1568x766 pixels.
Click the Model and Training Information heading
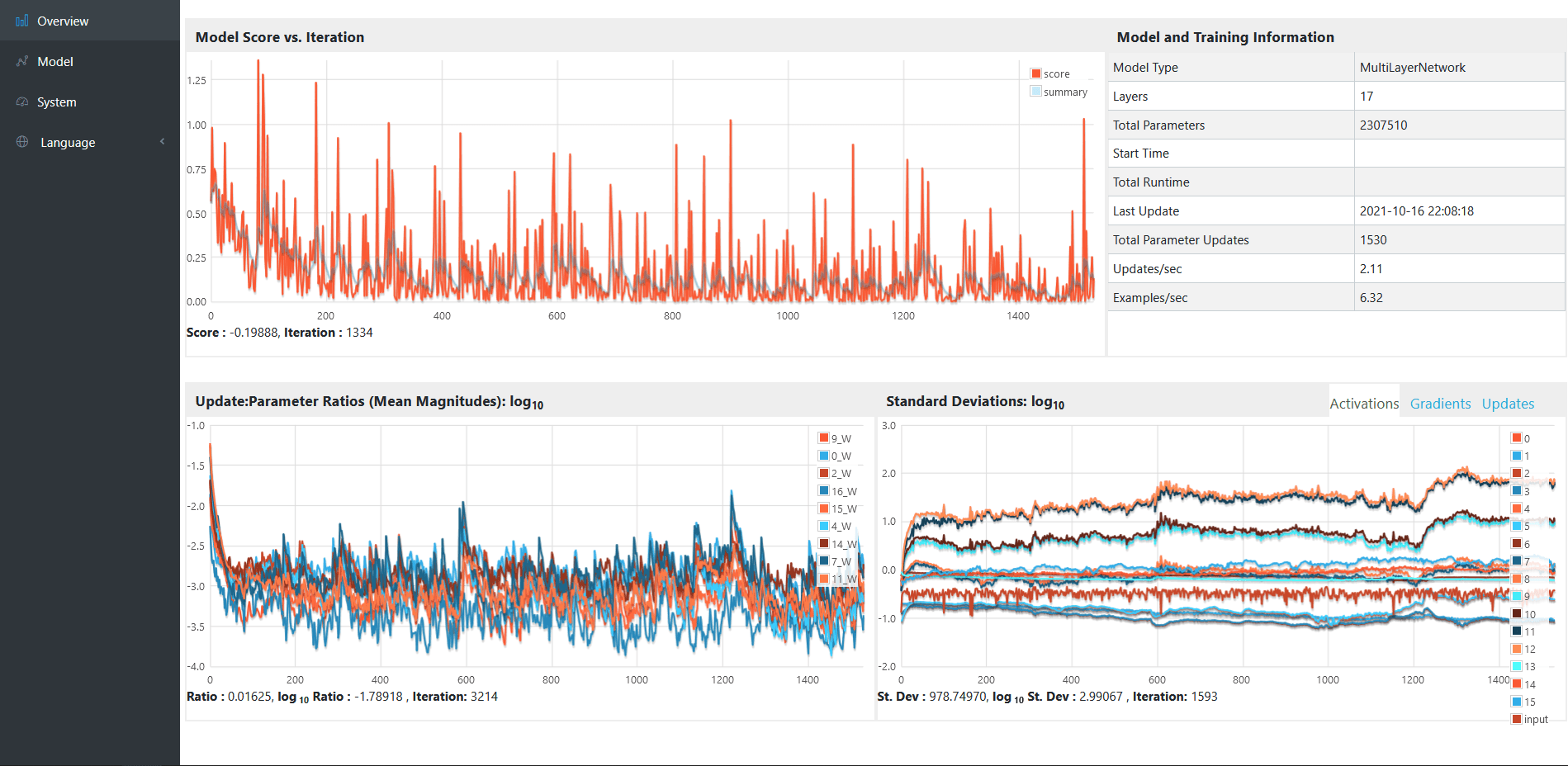coord(1225,37)
